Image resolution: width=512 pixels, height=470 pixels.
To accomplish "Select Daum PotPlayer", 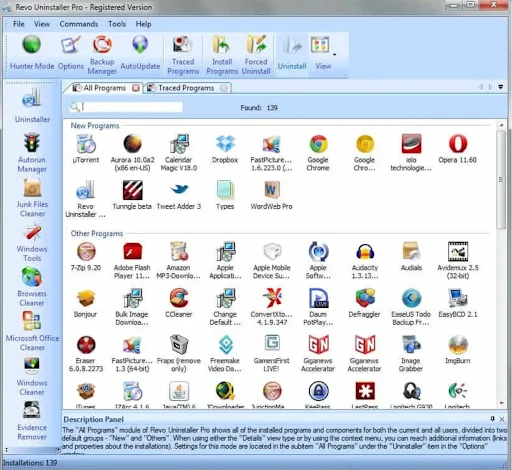I will (318, 307).
